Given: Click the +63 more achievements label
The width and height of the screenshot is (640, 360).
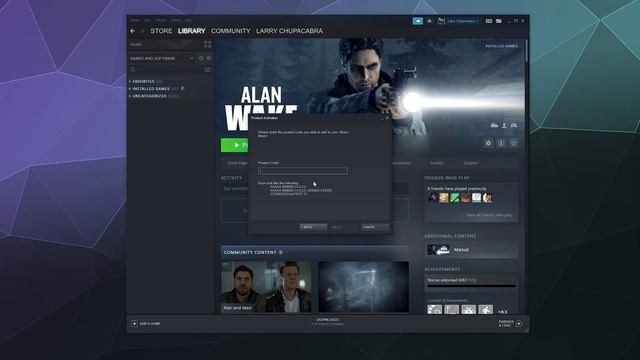Looking at the screenshot, I should tap(502, 312).
